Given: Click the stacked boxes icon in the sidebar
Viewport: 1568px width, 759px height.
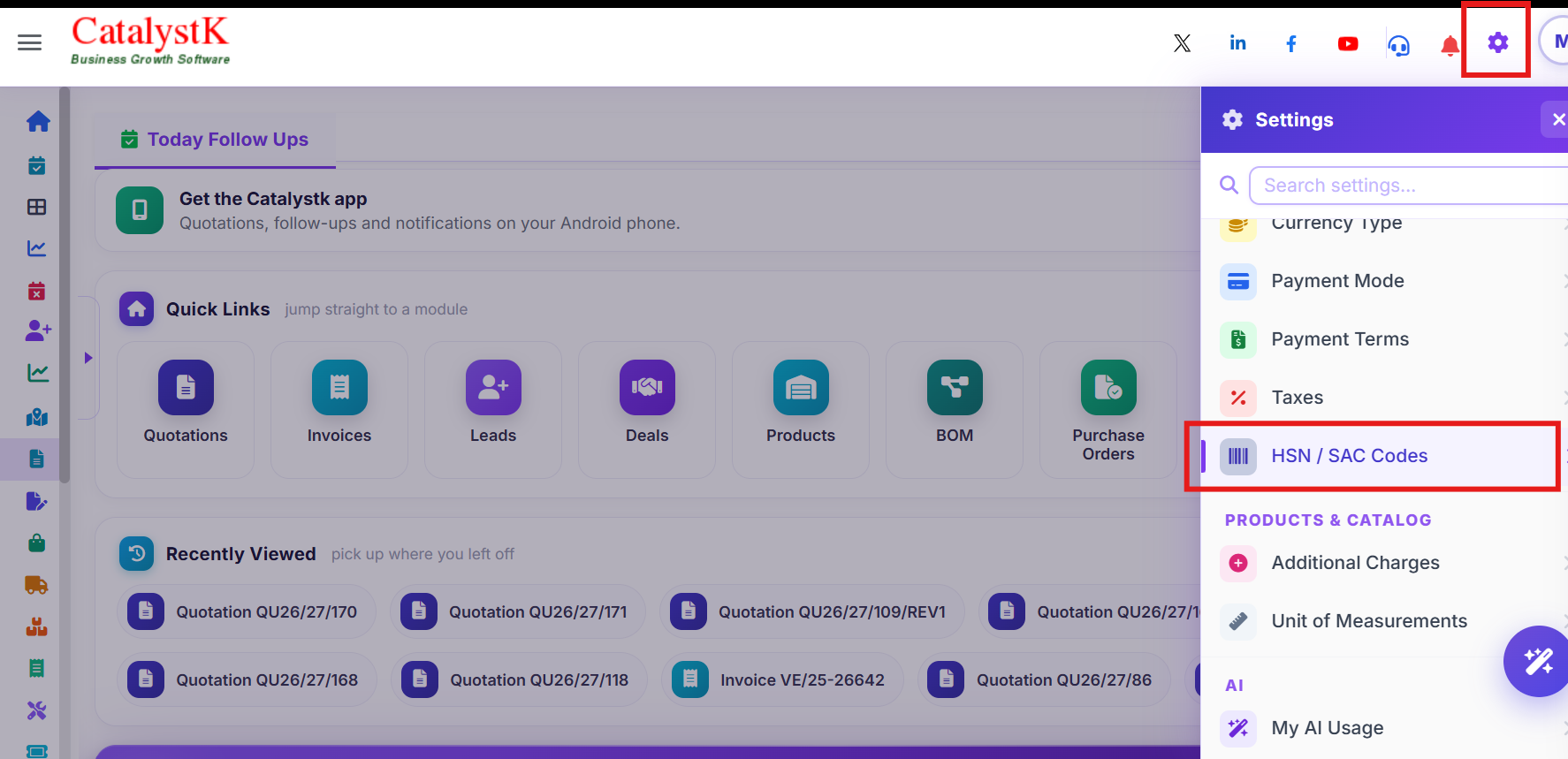Looking at the screenshot, I should (x=37, y=626).
